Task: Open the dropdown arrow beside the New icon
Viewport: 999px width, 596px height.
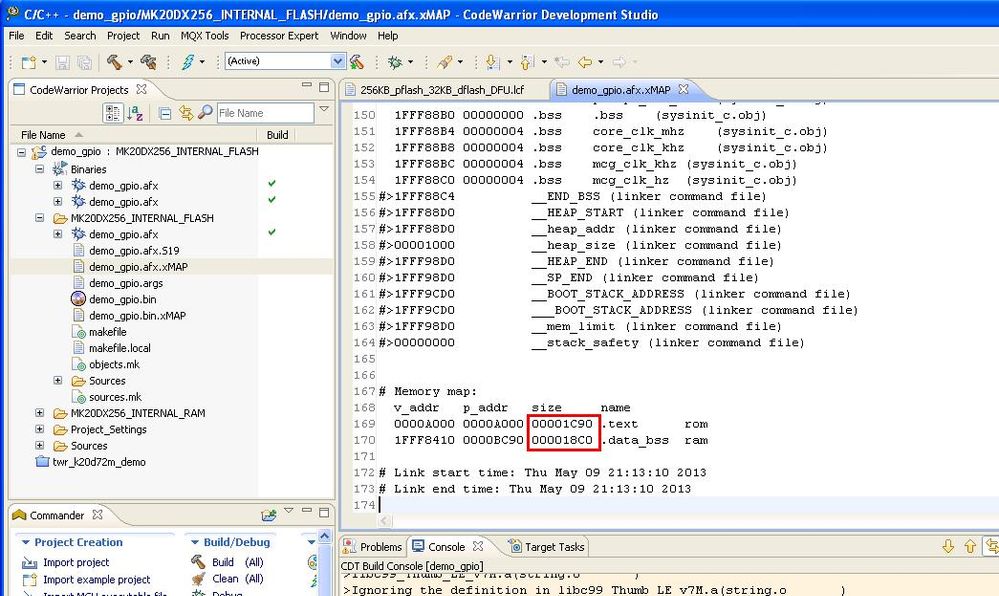Action: 44,62
